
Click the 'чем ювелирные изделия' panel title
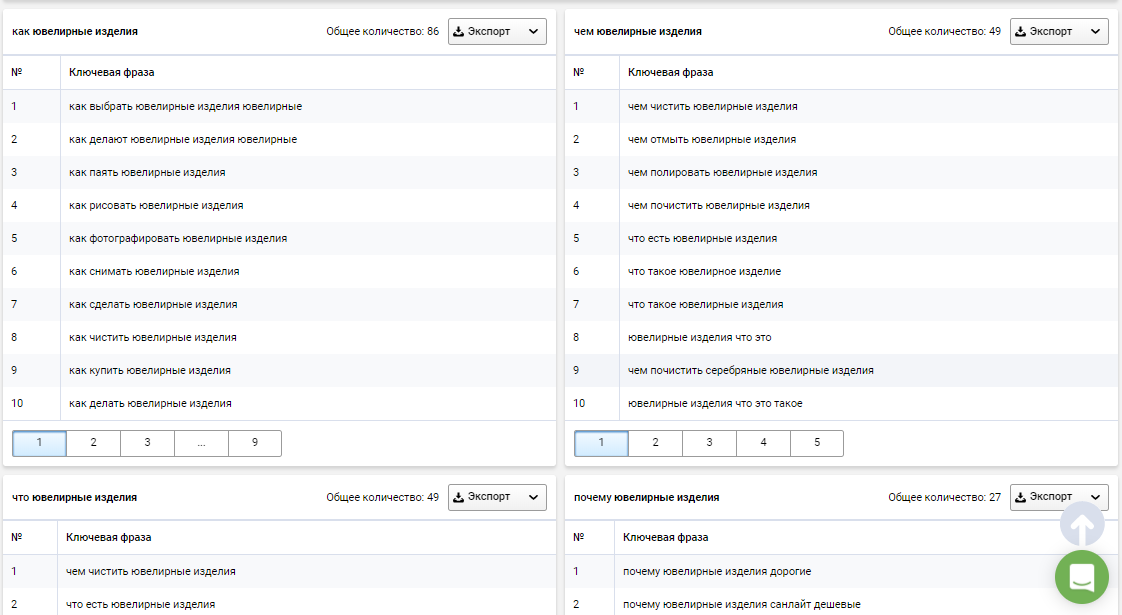(638, 32)
